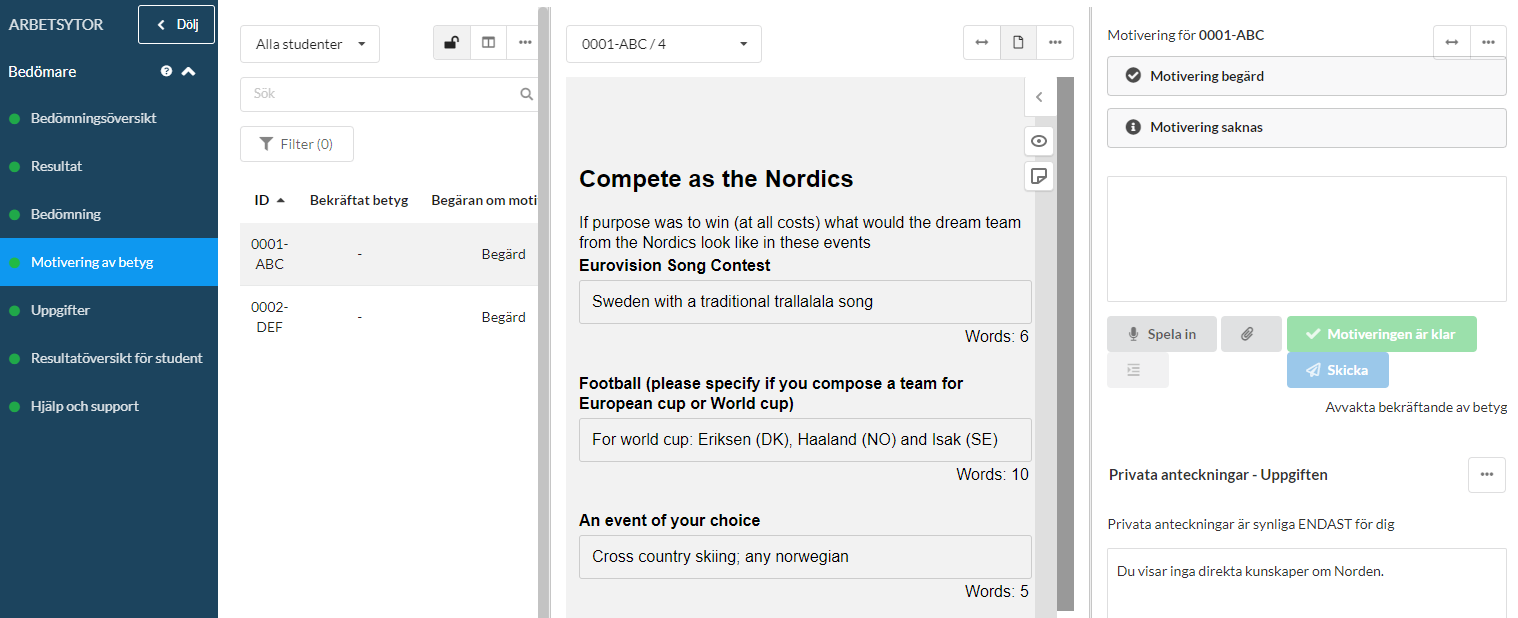The width and height of the screenshot is (1518, 618).
Task: Click the ARBETSYTOR heading
Action: click(x=56, y=25)
